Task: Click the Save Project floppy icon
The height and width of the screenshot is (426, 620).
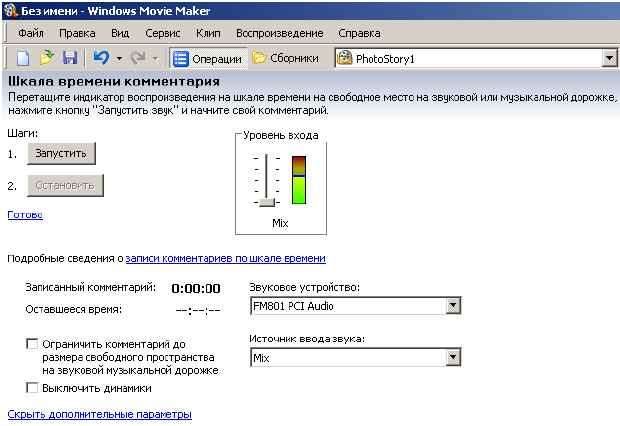Action: (x=70, y=59)
